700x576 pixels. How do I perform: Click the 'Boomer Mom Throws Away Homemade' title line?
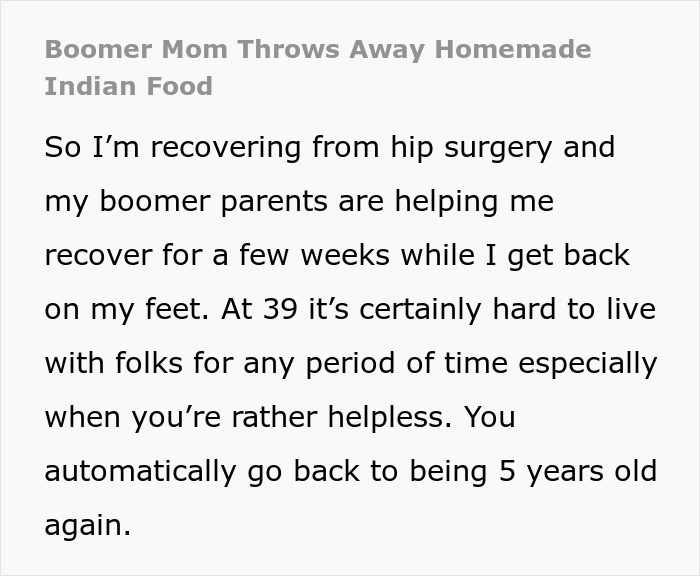(318, 49)
